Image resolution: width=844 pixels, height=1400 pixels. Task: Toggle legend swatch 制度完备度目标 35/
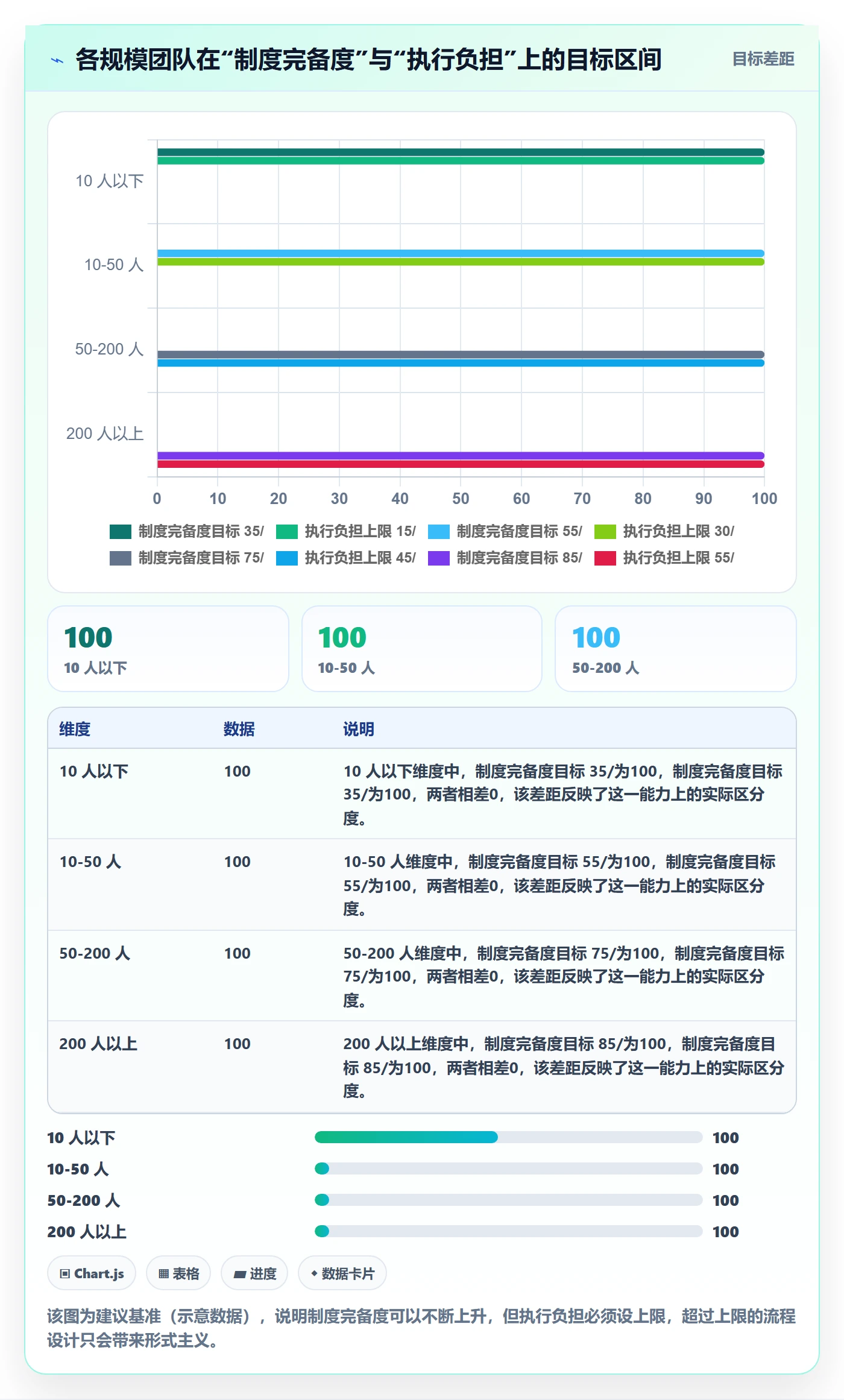pos(121,531)
